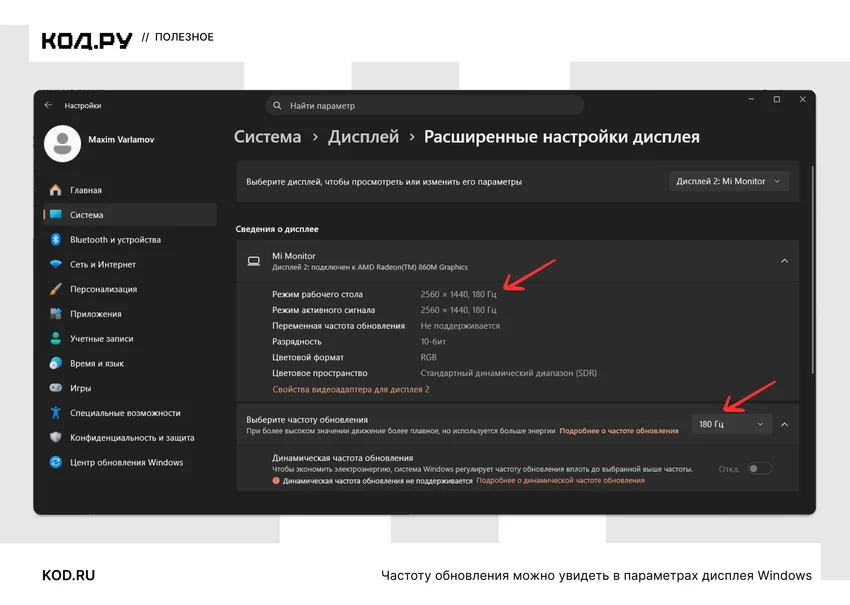
Task: Click the Время и язык globe icon
Action: [55, 363]
